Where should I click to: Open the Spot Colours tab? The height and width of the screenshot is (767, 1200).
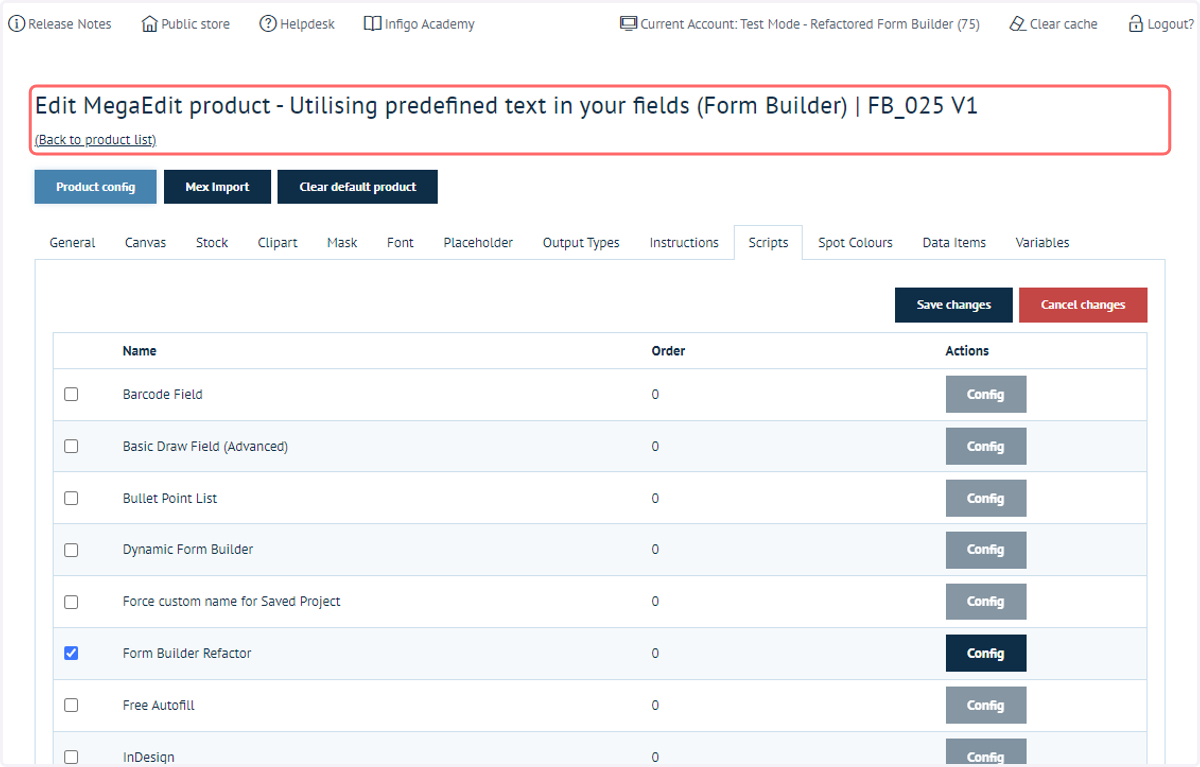855,242
